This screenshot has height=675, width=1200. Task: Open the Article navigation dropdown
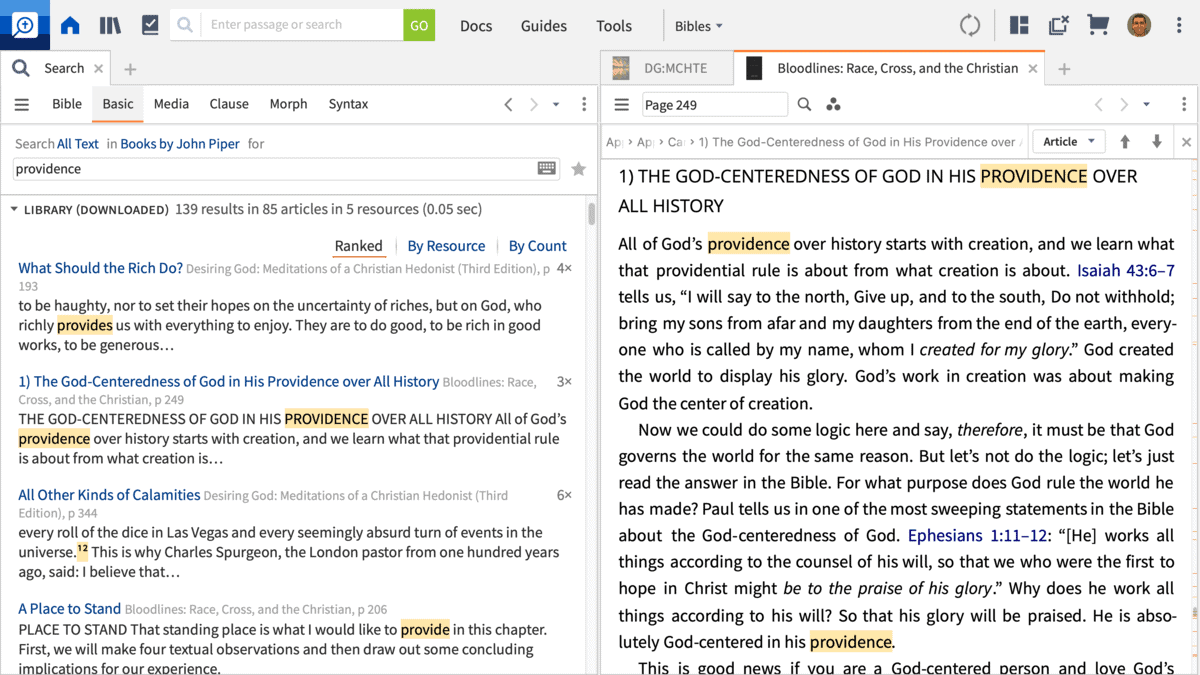pyautogui.click(x=1068, y=142)
